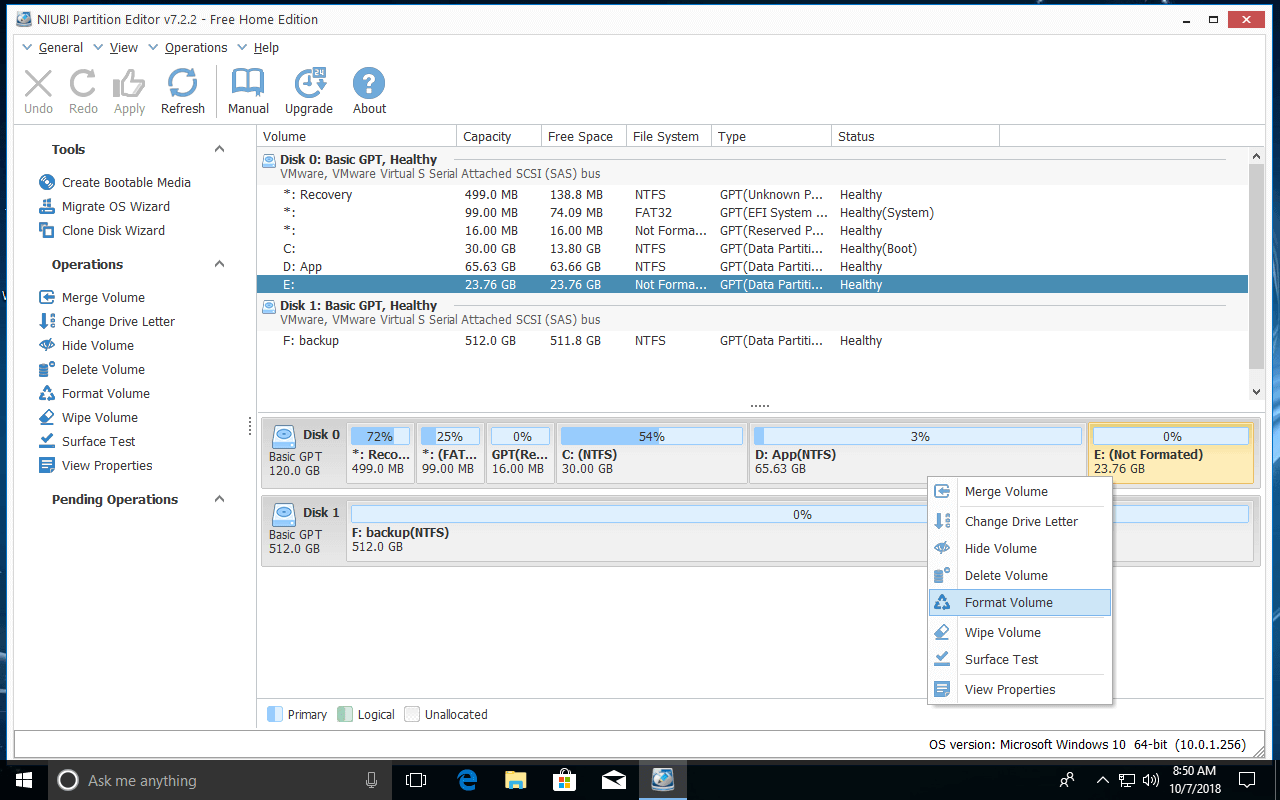Click the Disk 0 drive icon in disk map
1280x800 pixels.
pos(285,435)
